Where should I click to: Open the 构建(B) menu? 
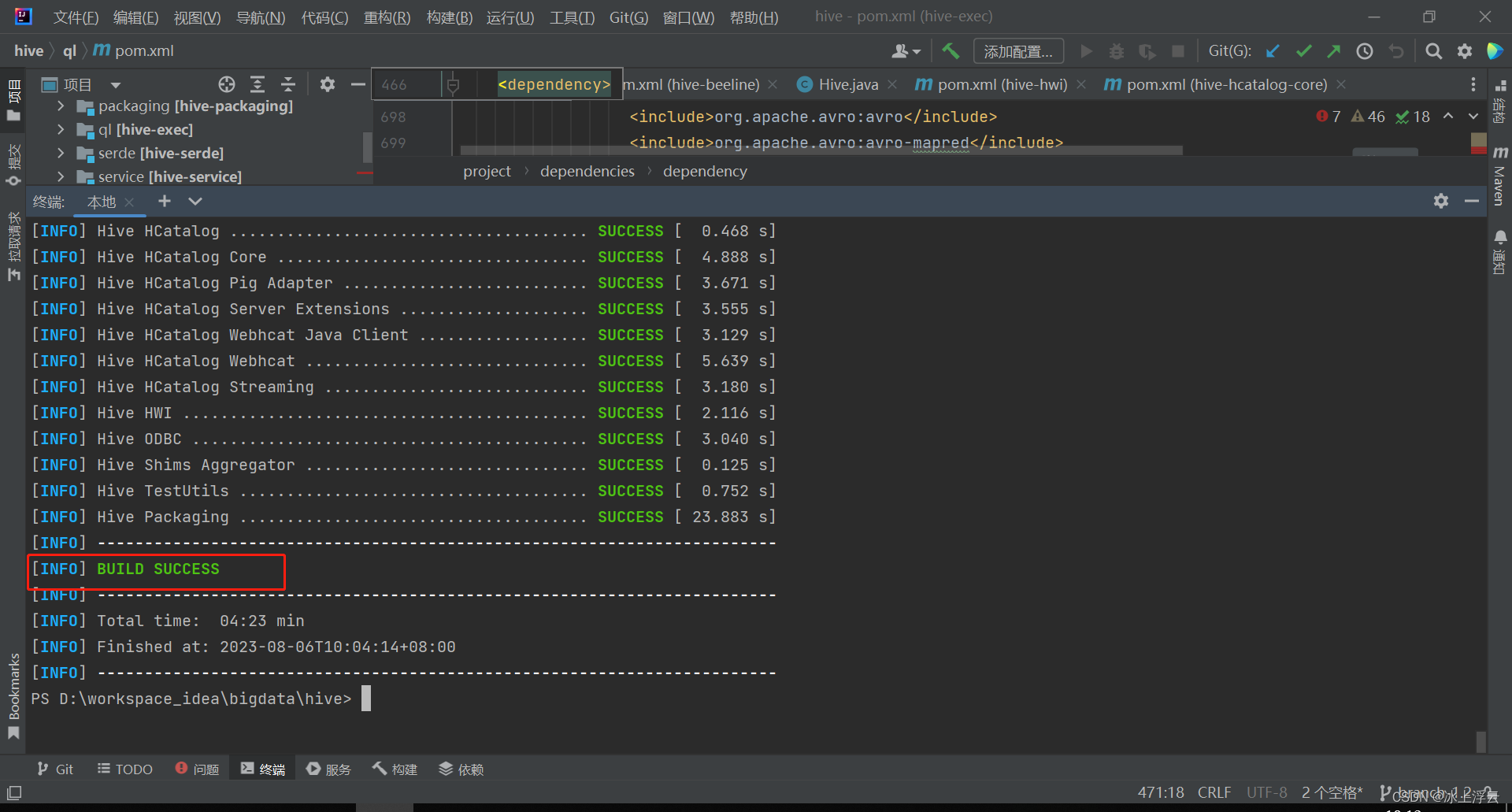pos(449,17)
